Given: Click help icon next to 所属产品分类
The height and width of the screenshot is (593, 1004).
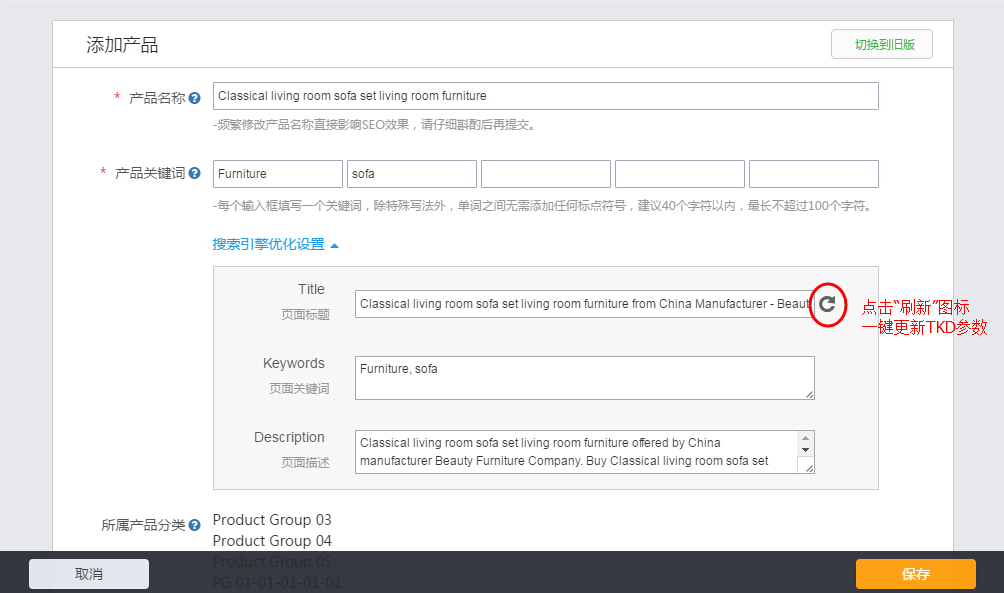Looking at the screenshot, I should click(x=195, y=525).
